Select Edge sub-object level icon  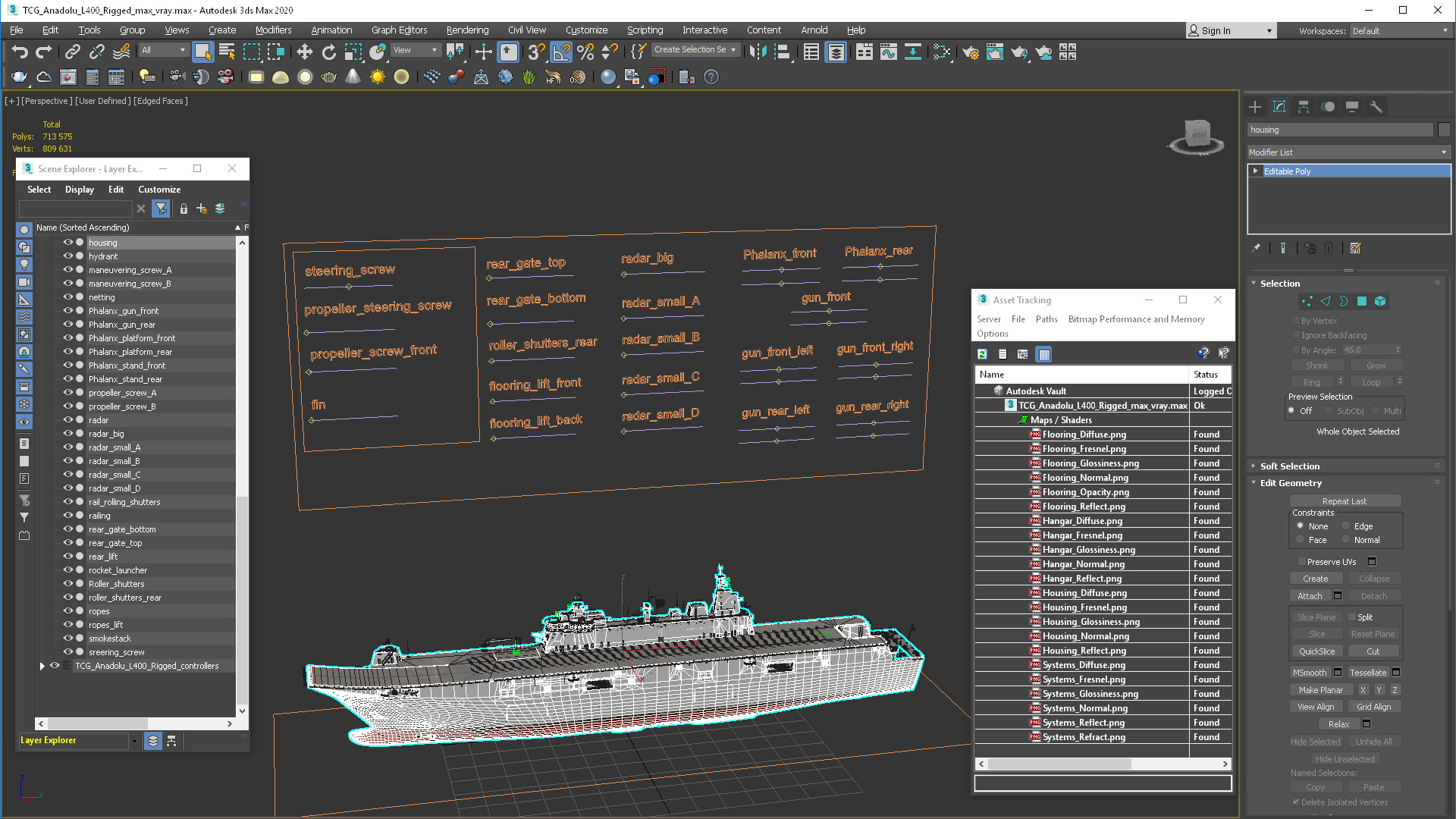1325,301
